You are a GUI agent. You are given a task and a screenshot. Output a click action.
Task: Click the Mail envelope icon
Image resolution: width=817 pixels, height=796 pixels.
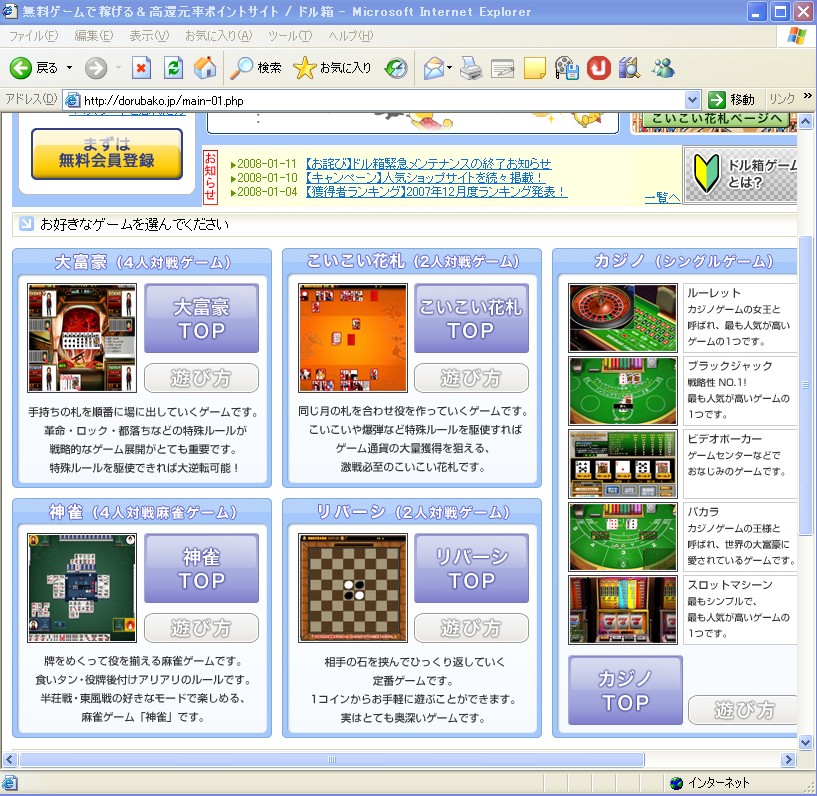[434, 68]
